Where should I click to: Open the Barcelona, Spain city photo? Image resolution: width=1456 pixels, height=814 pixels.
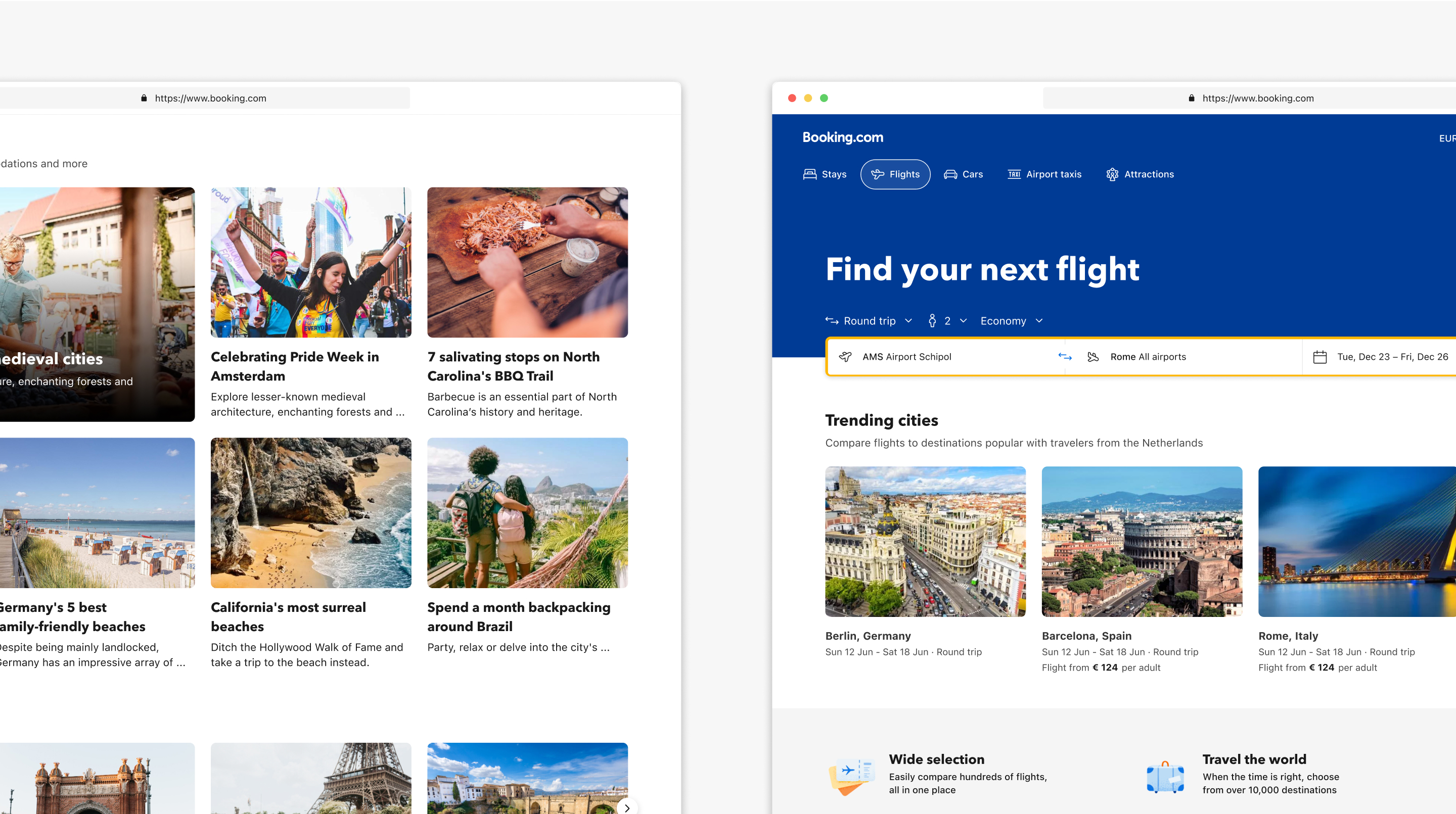pos(1142,541)
